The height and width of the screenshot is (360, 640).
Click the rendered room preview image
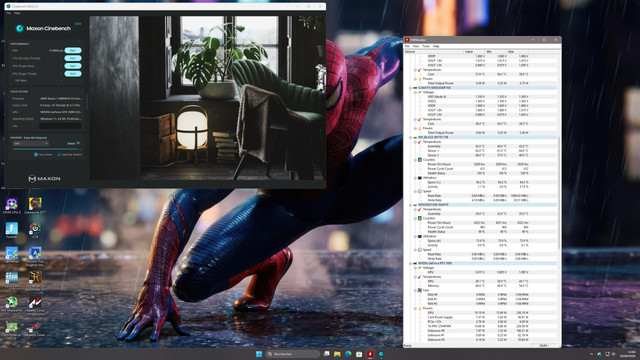207,98
